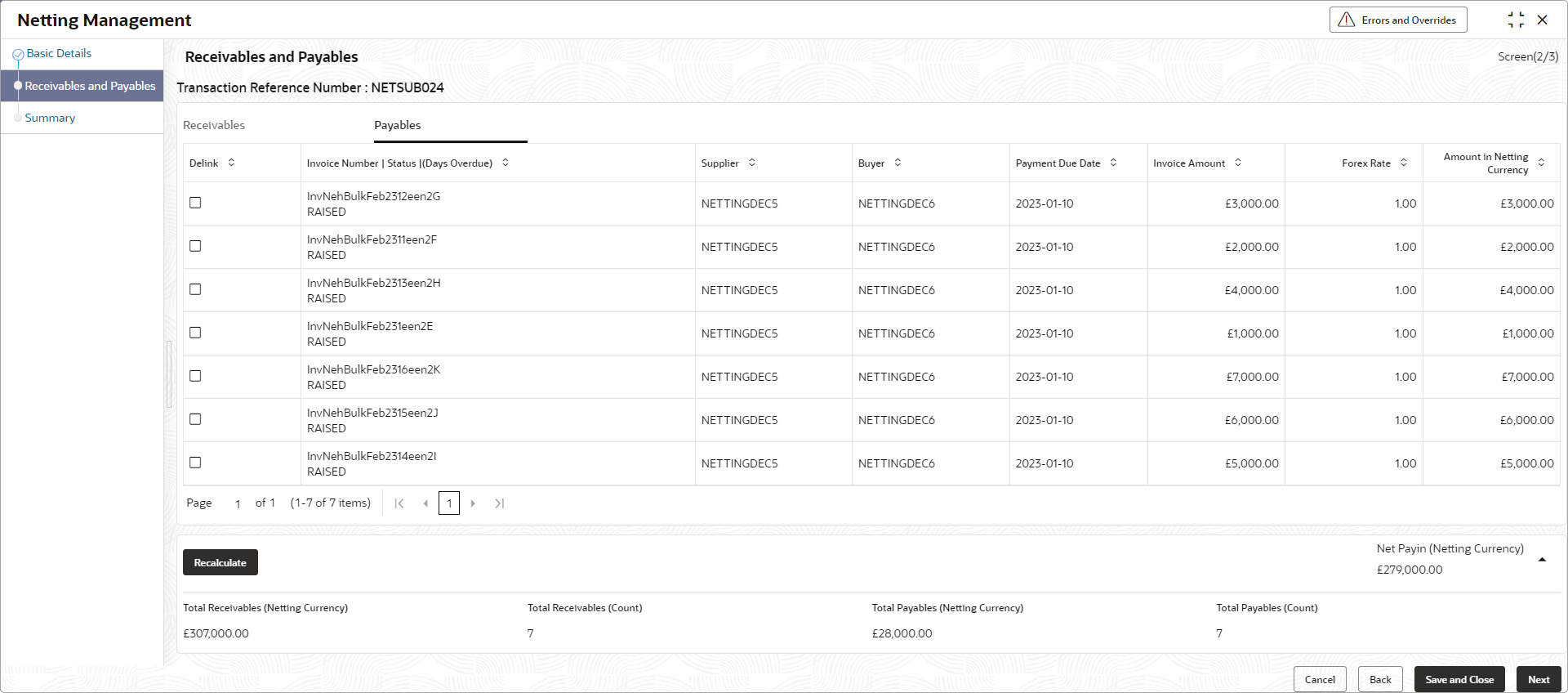Tick Delink for invoice InvNehBulkFeb2315een2J
Screen dimensions: 1568x693
click(195, 419)
